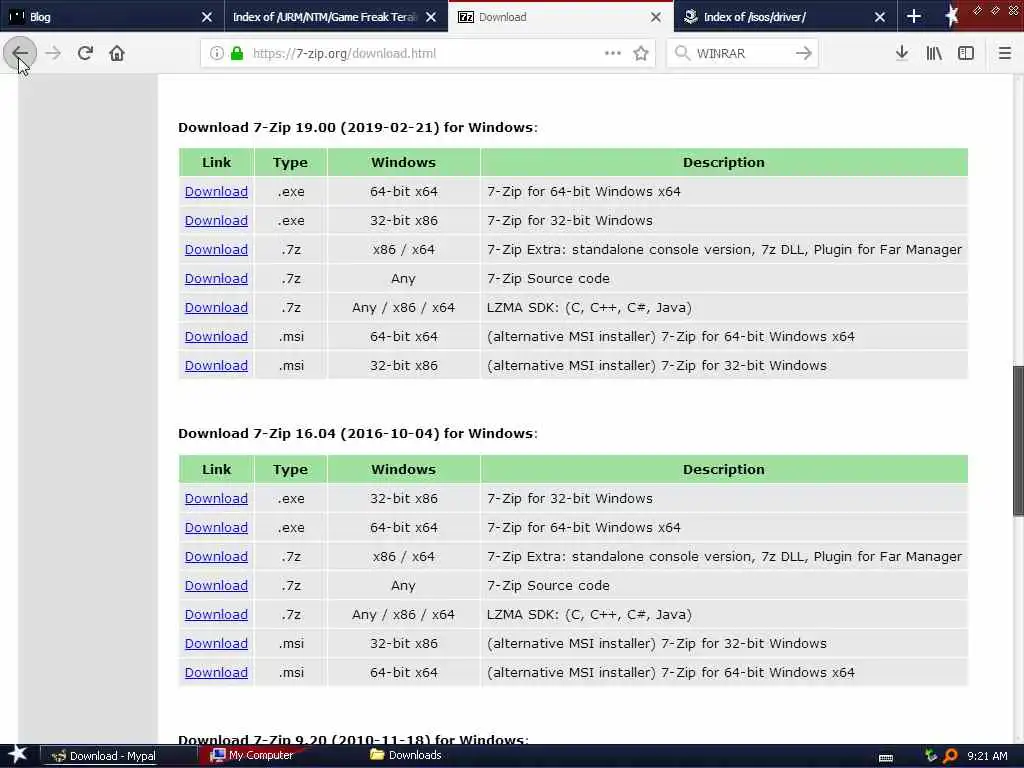
Task: Download 19.00 LZMA SDK .7z
Action: point(216,307)
